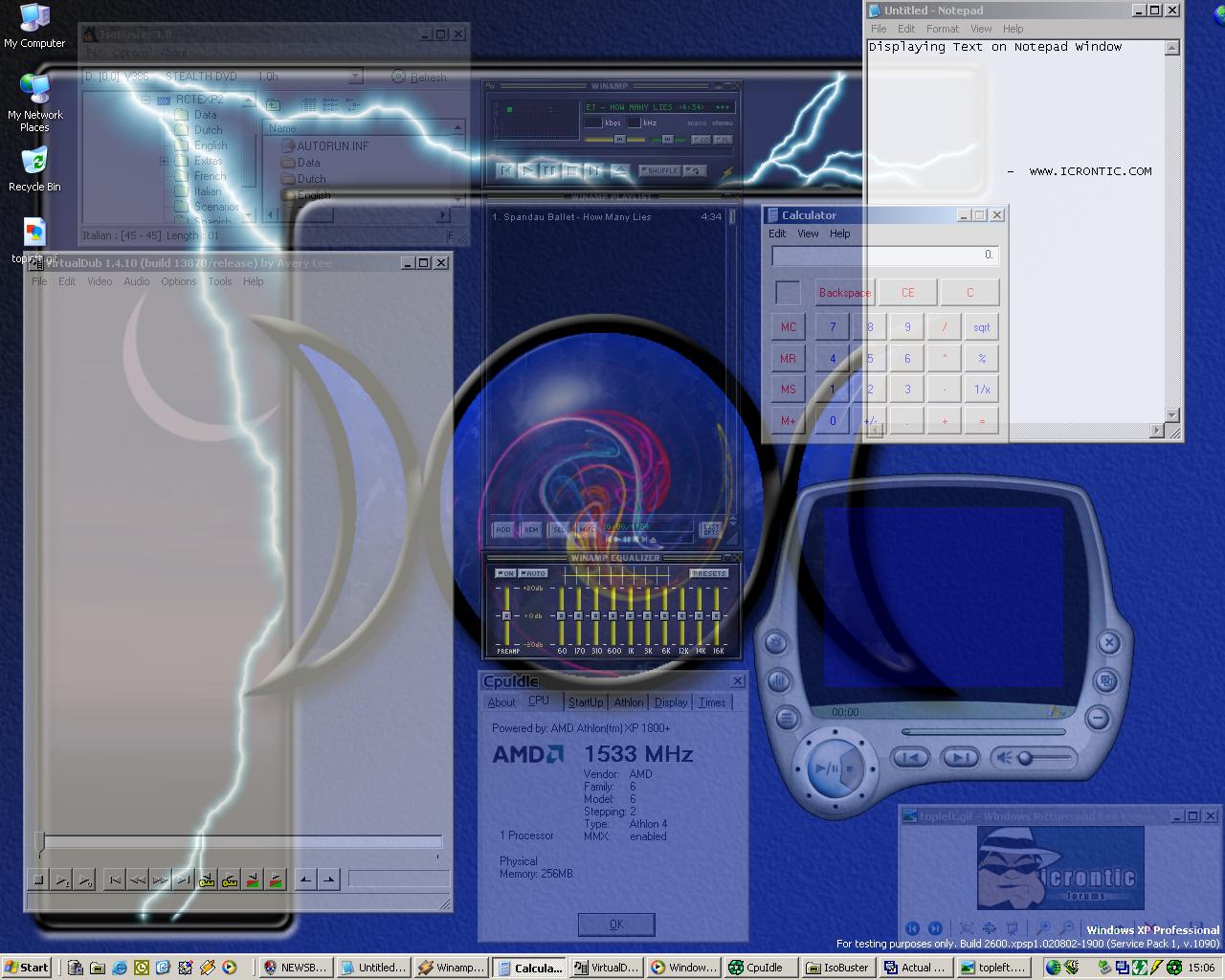1225x980 pixels.
Task: Toggle Winamp repeat button
Action: [x=695, y=170]
